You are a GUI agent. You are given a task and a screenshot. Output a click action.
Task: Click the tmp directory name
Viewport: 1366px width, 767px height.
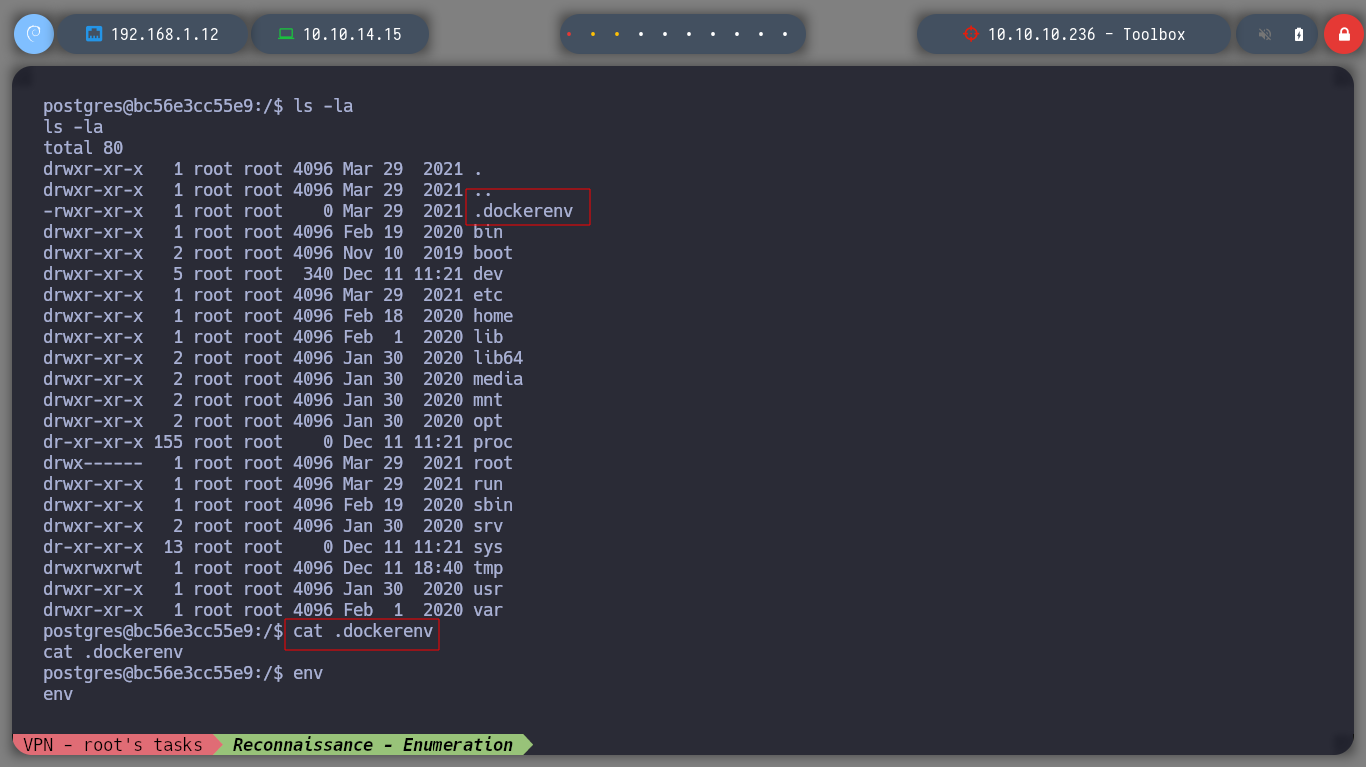pyautogui.click(x=488, y=568)
